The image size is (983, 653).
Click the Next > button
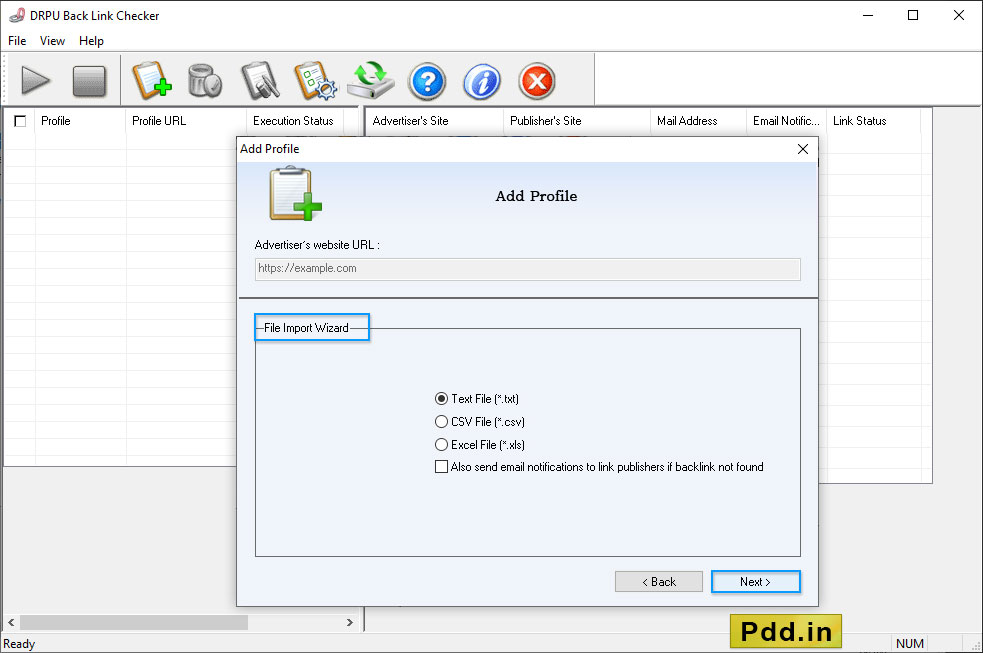click(755, 582)
